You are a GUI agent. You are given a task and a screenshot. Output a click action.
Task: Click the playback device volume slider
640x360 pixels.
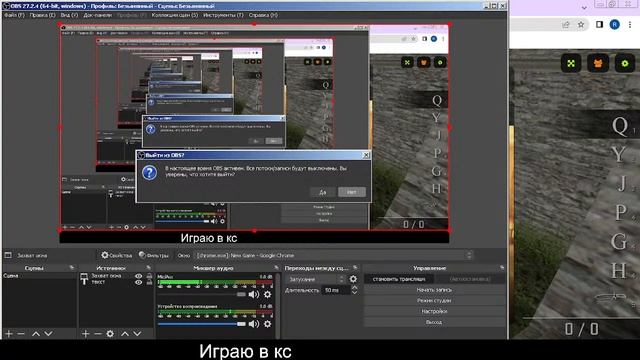click(x=202, y=324)
